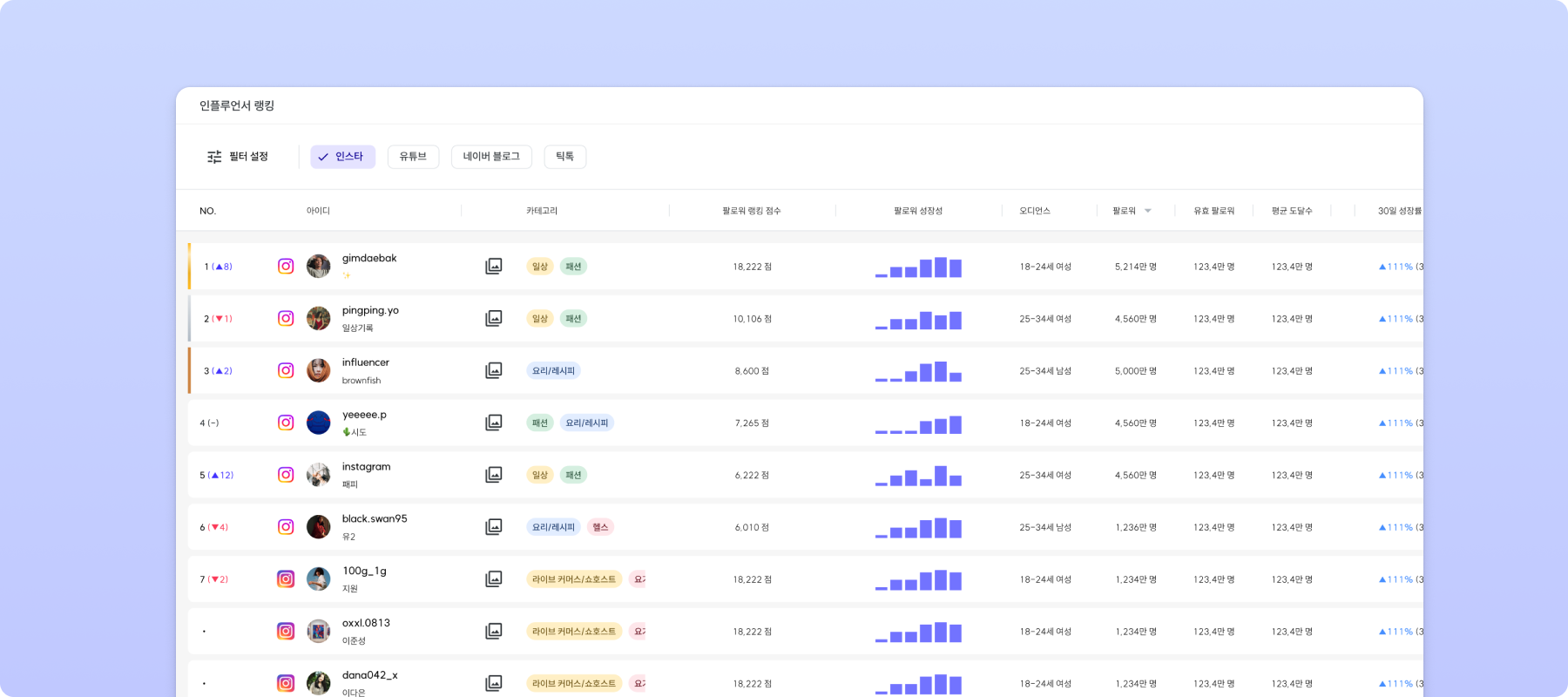Enable the 유튜브 platform filter

click(x=413, y=157)
